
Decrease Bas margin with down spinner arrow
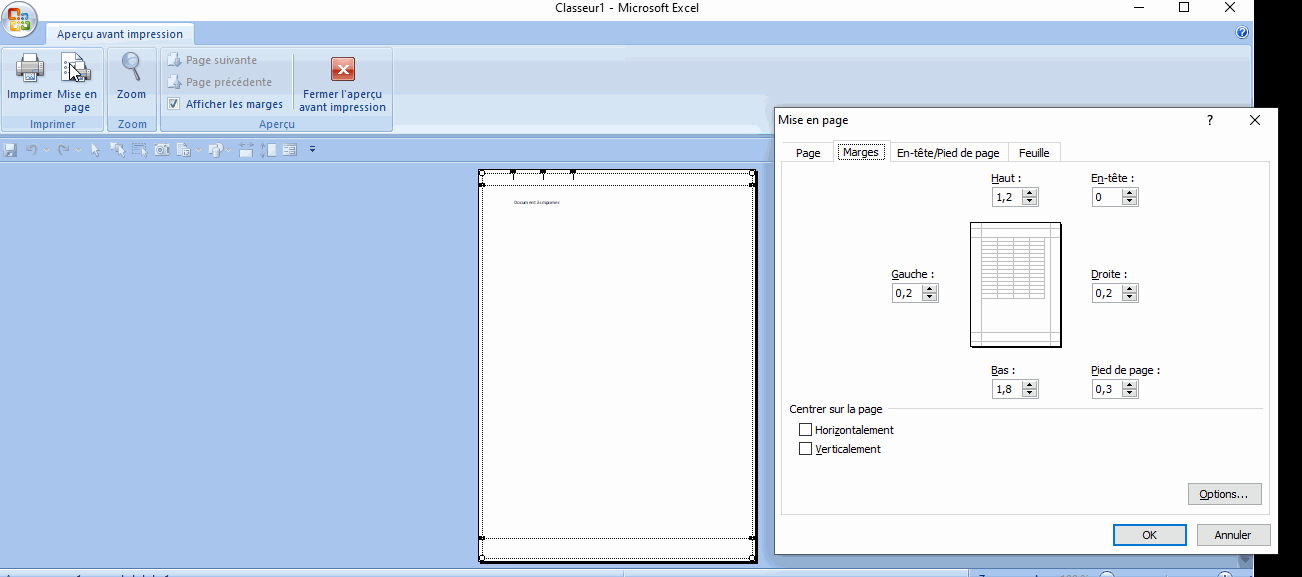pos(1030,393)
